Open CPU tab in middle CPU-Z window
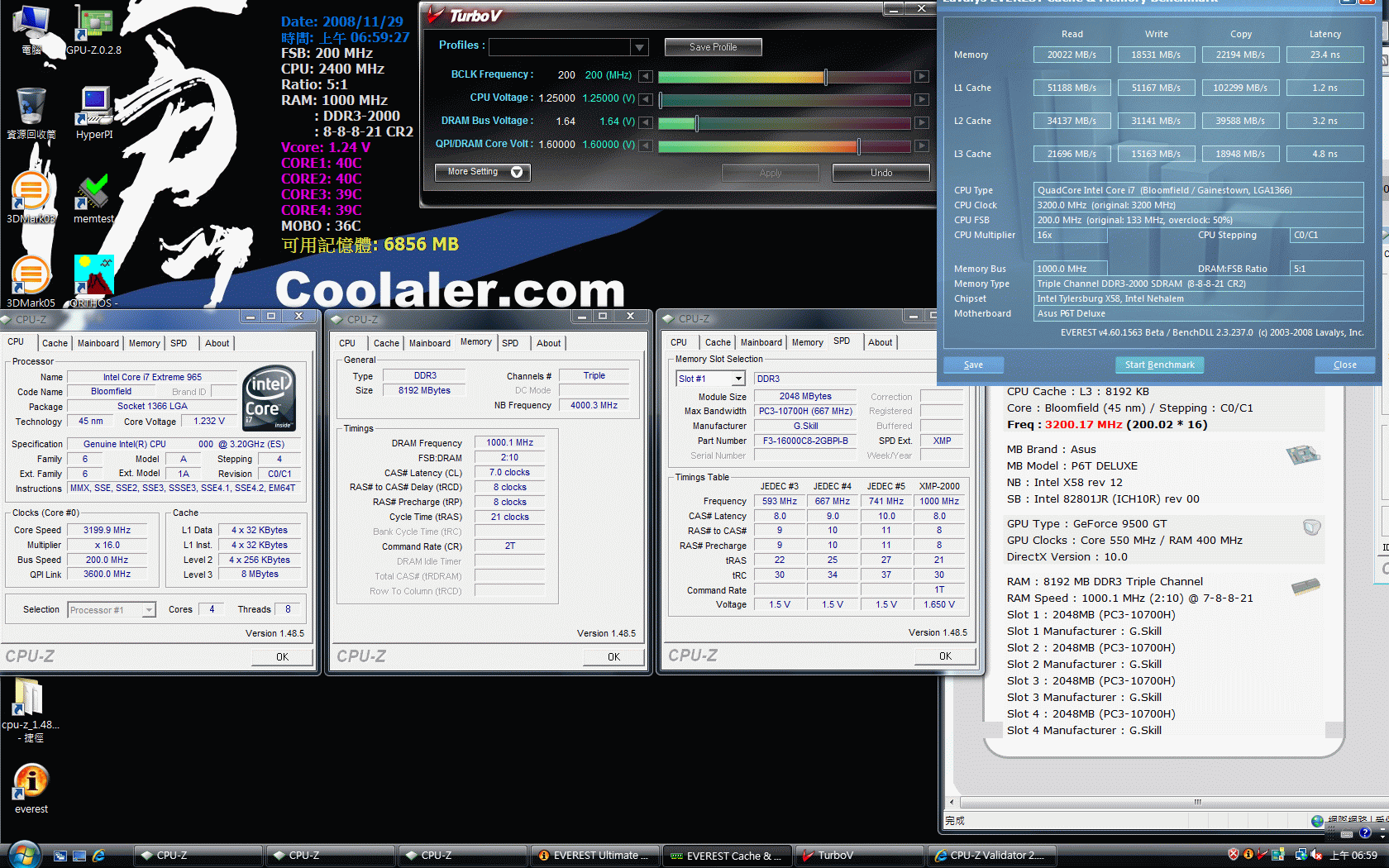Image resolution: width=1389 pixels, height=868 pixels. click(x=347, y=343)
